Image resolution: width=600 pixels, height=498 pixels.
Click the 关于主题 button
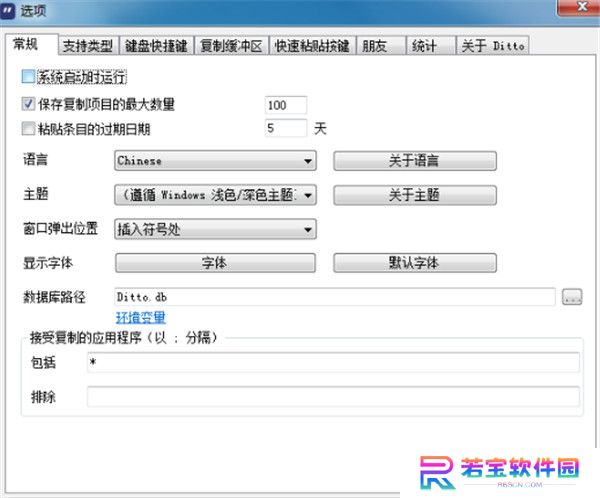[x=415, y=195]
